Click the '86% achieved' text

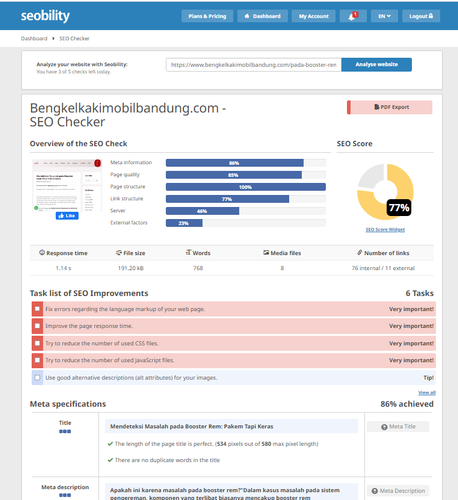pos(407,404)
